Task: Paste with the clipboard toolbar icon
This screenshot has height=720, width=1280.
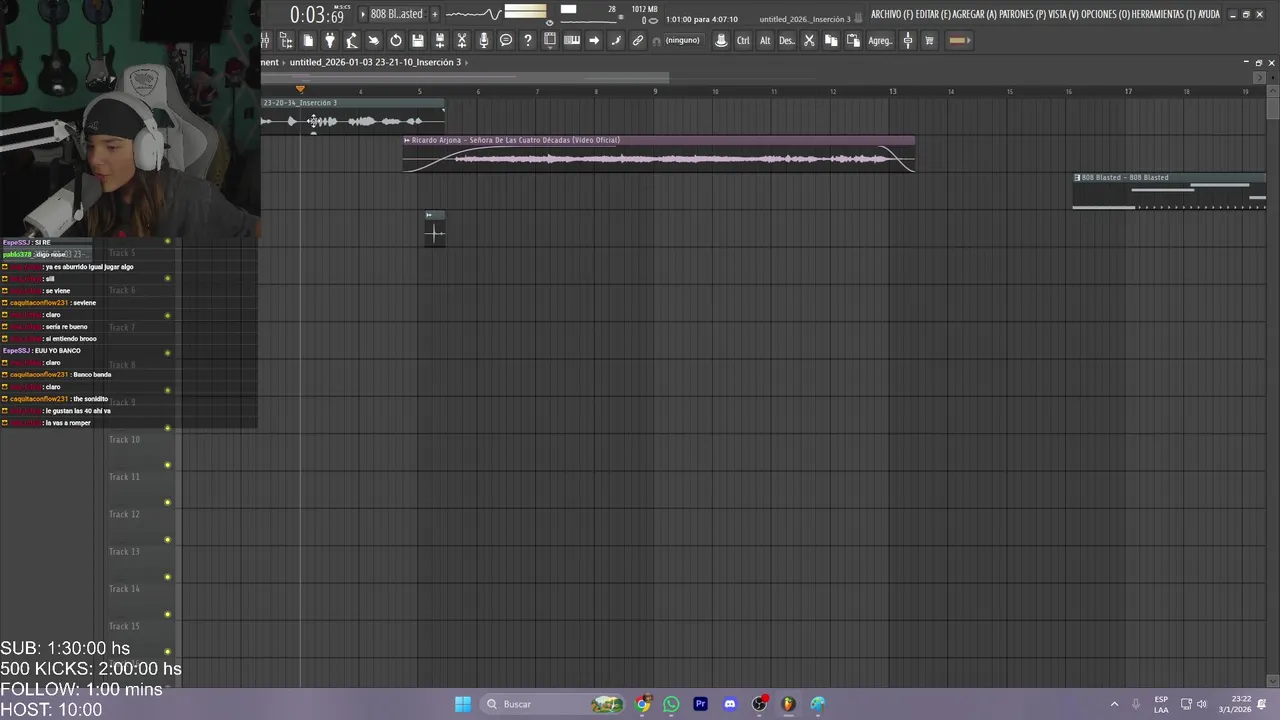Action: pos(853,40)
